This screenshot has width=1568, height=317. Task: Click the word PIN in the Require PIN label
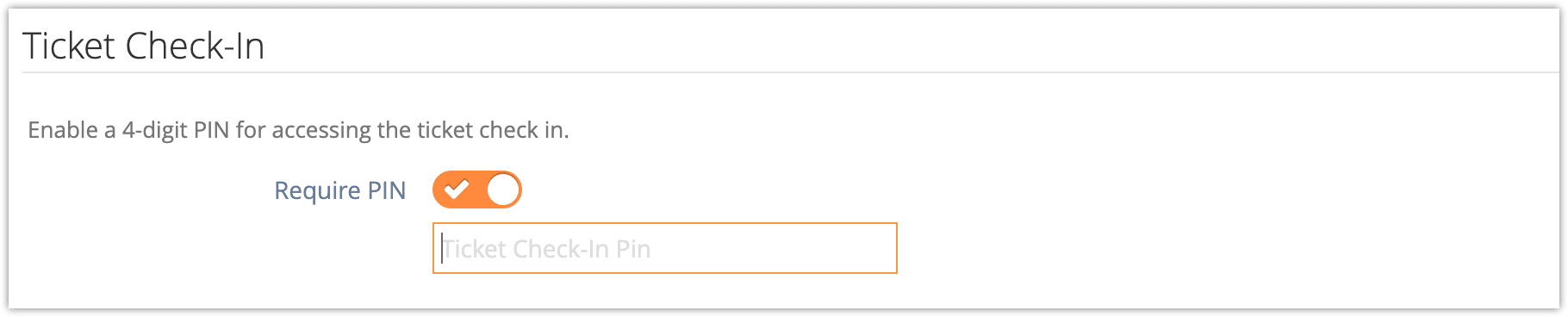pos(387,190)
